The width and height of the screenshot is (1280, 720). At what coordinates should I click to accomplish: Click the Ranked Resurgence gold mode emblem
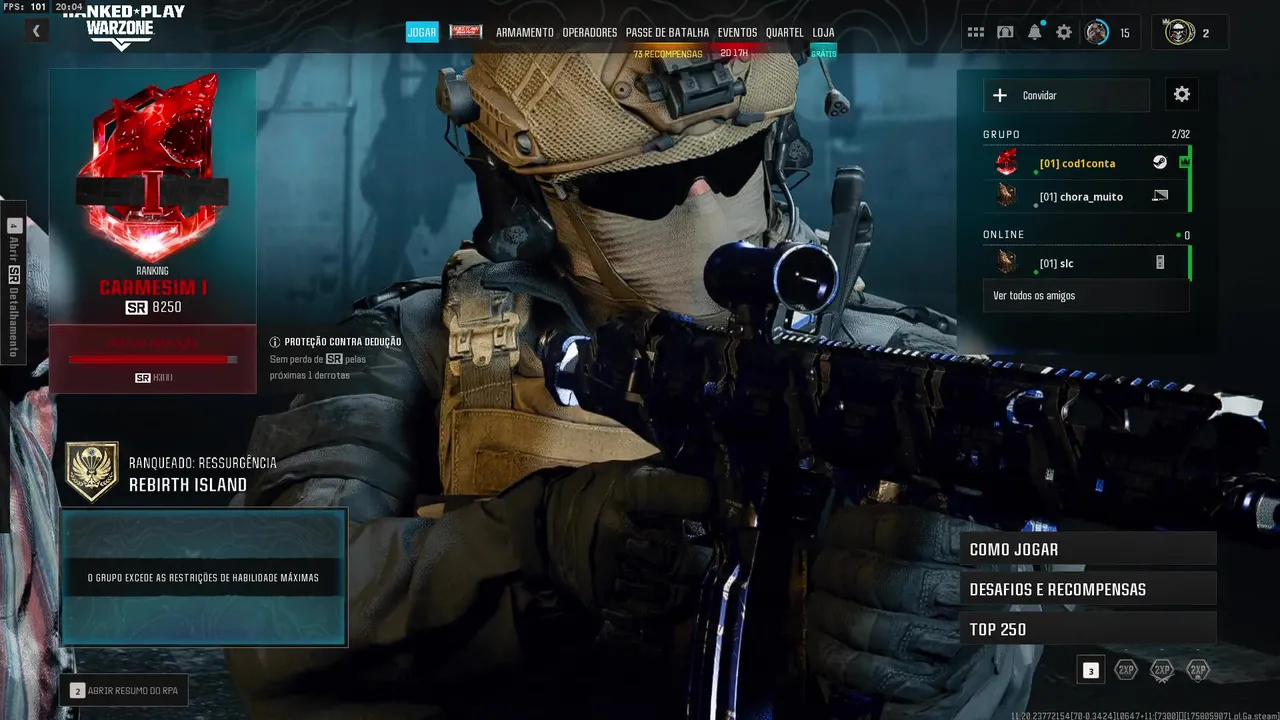(x=92, y=472)
